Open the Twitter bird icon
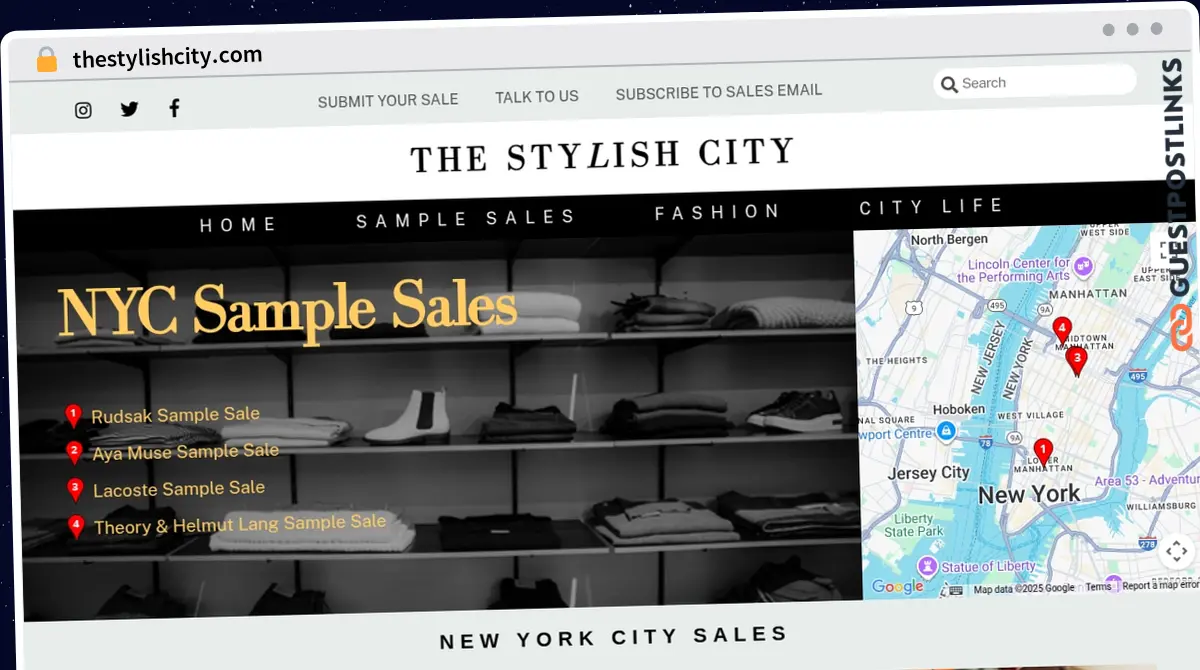1200x670 pixels. point(129,109)
